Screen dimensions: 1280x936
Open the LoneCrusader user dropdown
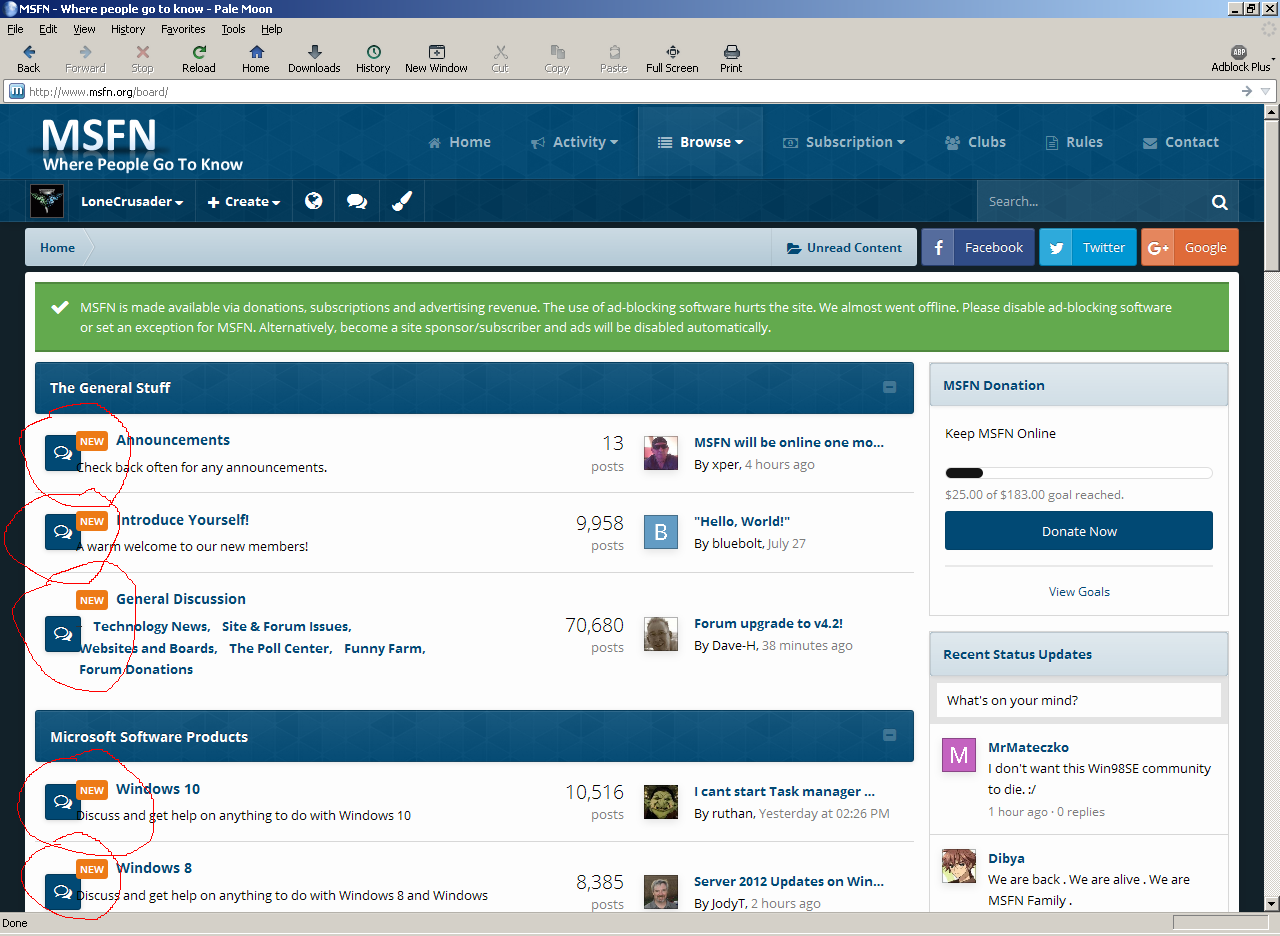pyautogui.click(x=132, y=201)
